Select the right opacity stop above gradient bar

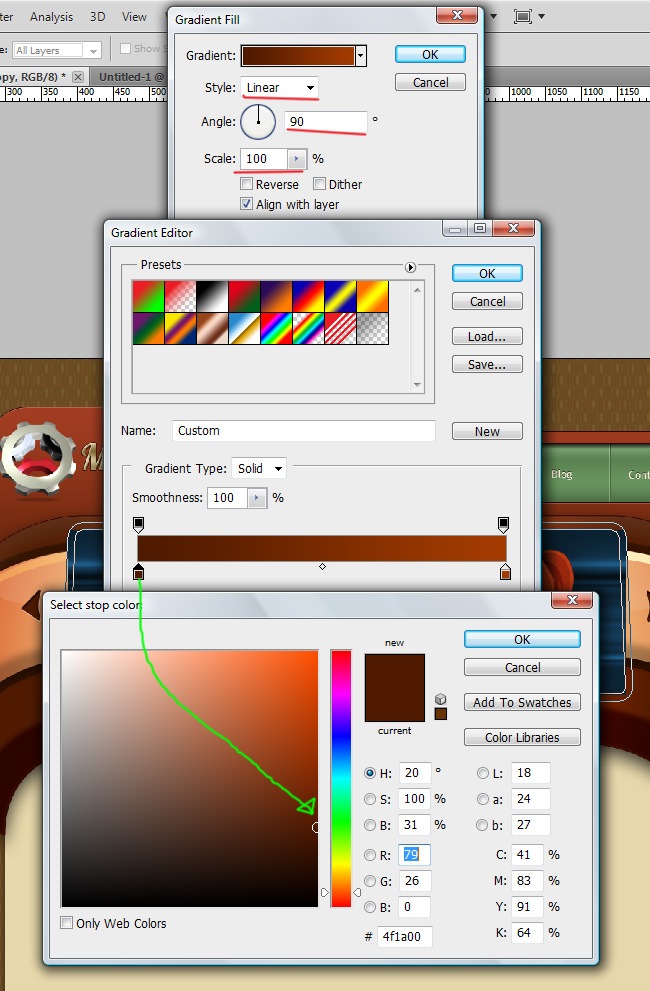coord(503,524)
